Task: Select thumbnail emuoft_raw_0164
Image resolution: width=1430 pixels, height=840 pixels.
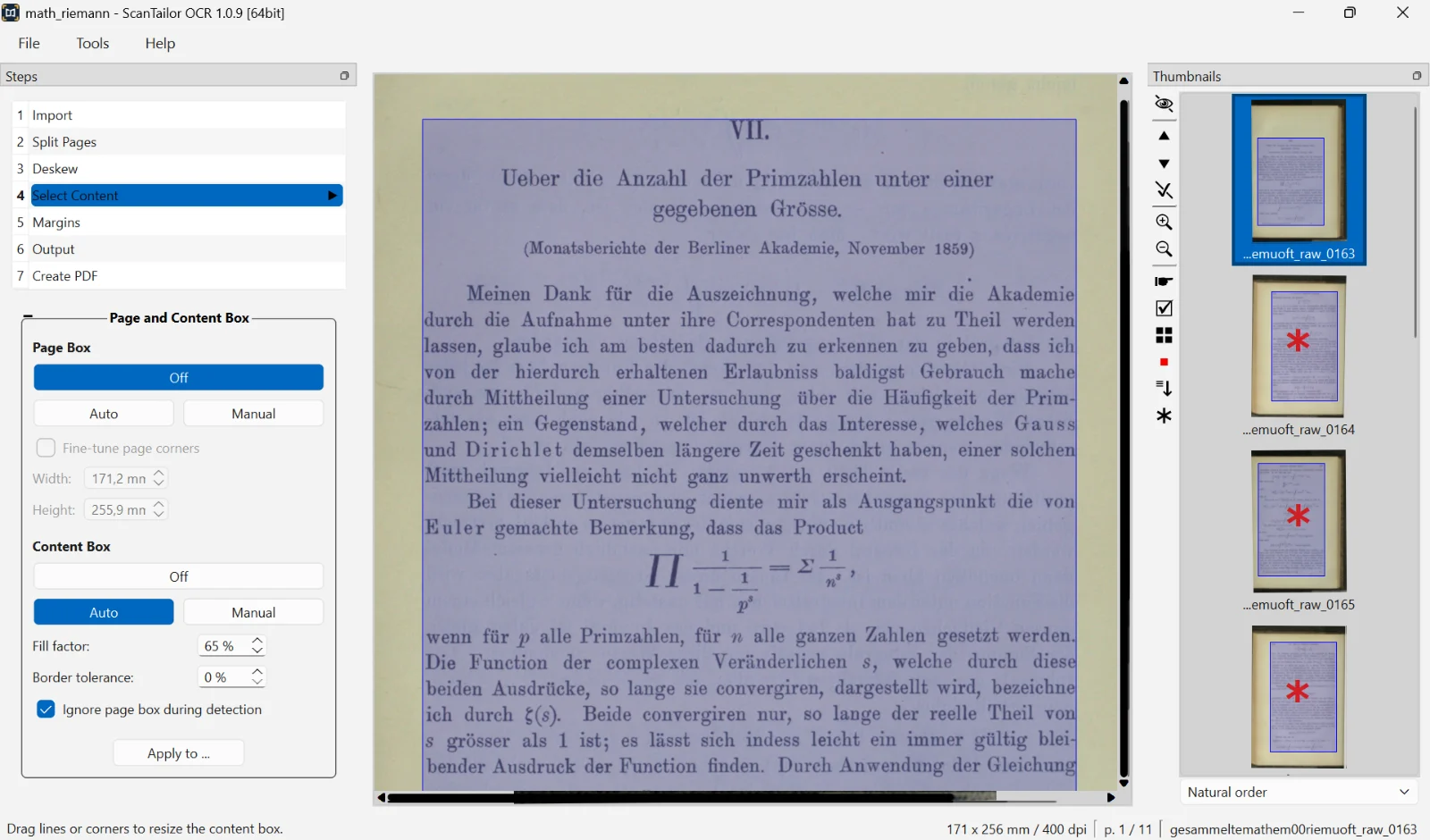Action: (x=1299, y=356)
